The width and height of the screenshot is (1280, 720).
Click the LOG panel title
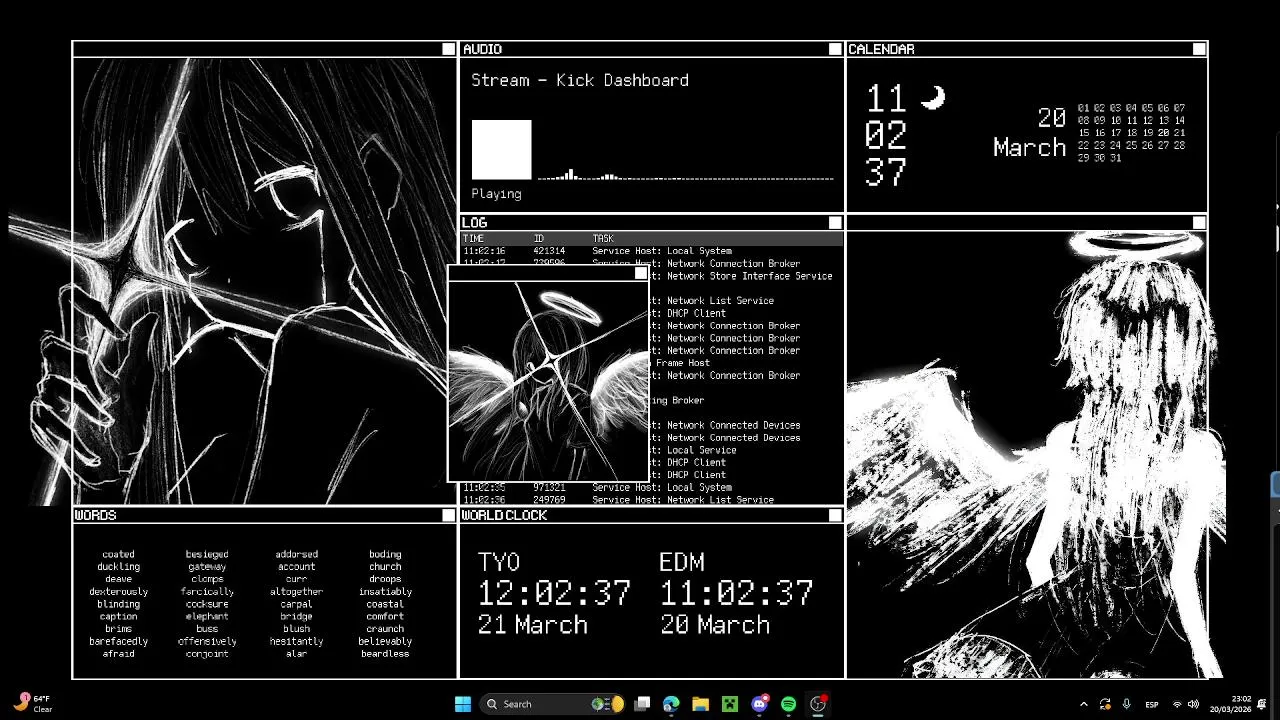click(475, 222)
